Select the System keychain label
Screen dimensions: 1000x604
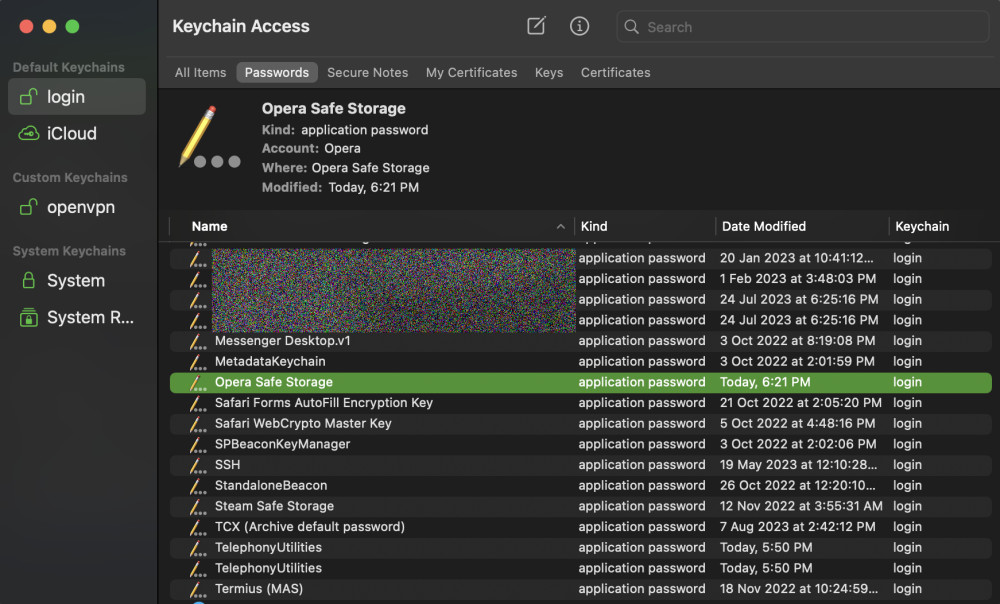pos(76,281)
